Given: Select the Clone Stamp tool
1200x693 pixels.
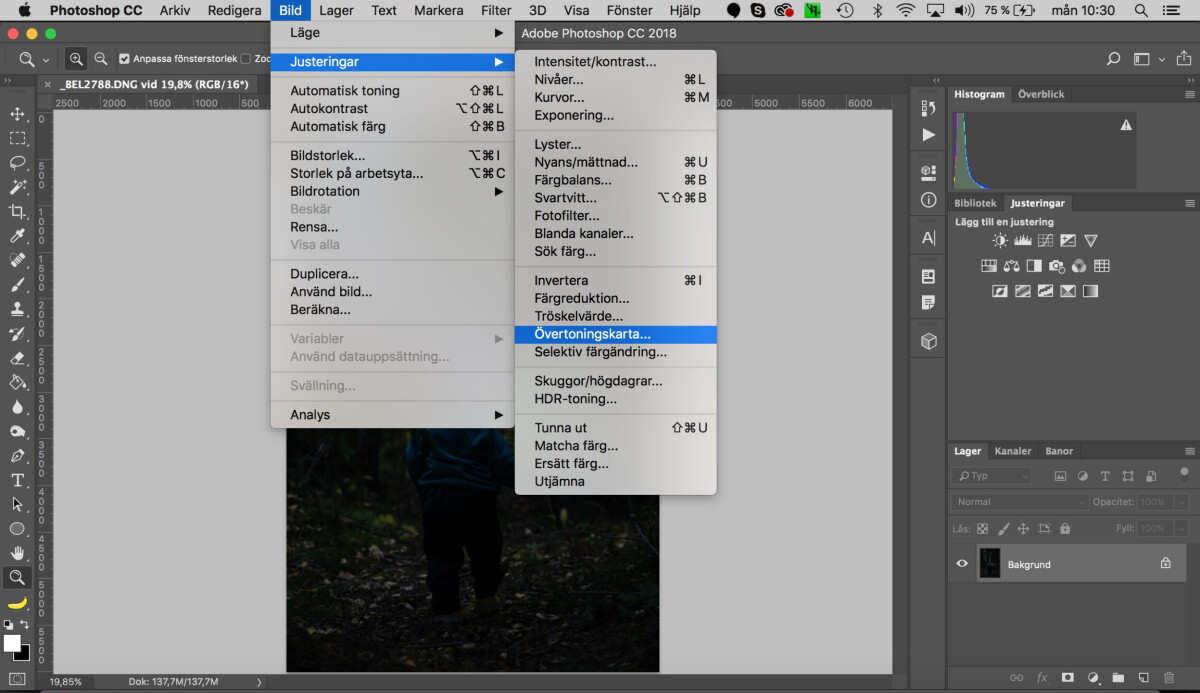Looking at the screenshot, I should tap(18, 309).
